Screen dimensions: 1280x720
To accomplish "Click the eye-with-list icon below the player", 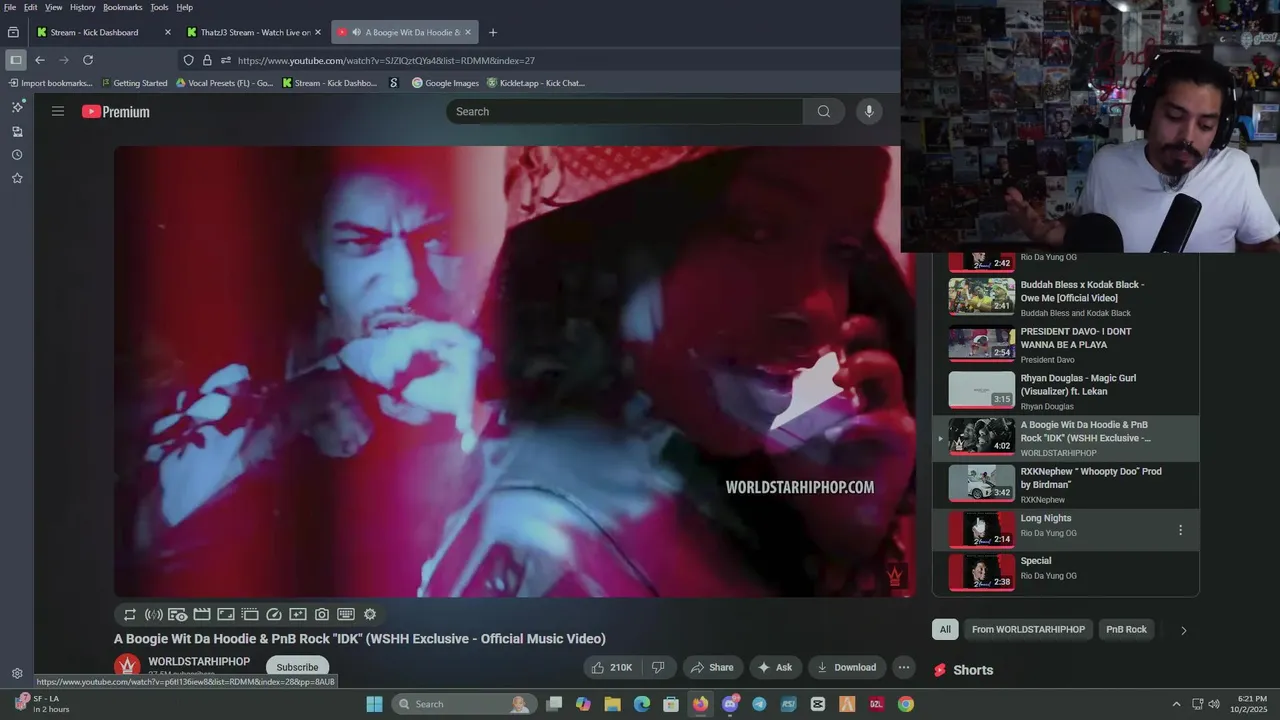I will (177, 614).
